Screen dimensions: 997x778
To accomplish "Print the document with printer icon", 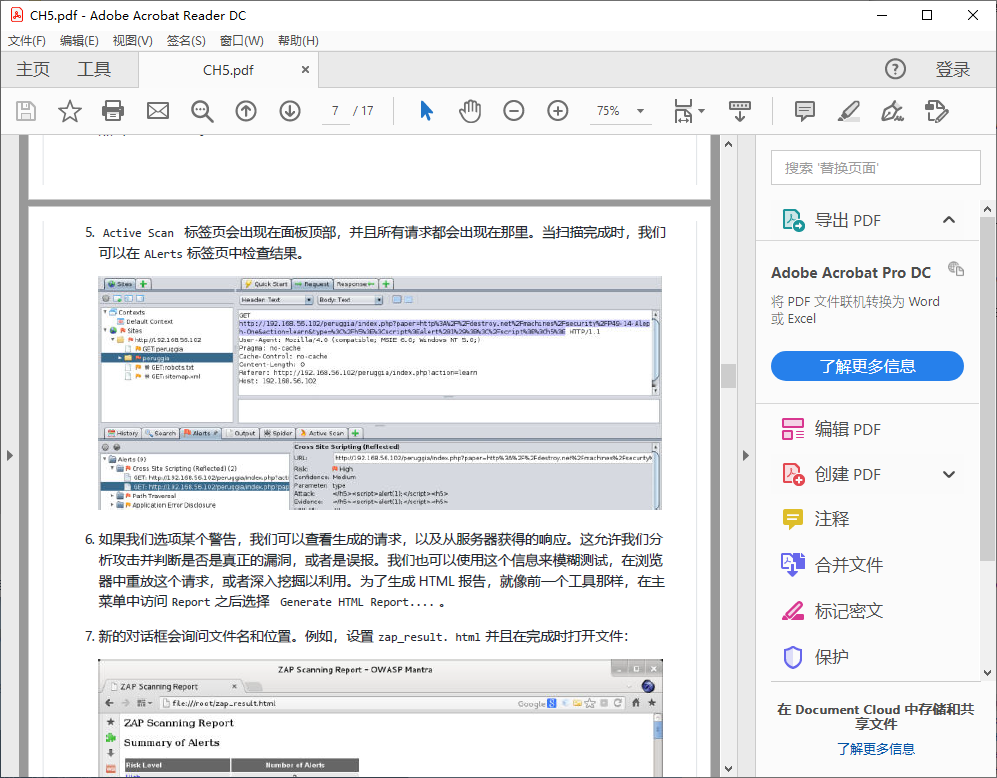I will point(113,111).
